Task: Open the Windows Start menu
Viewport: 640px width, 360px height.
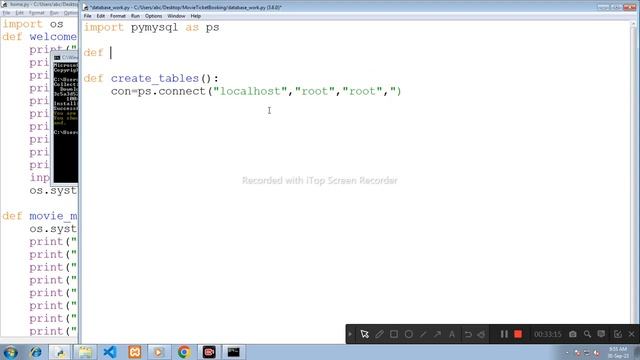Action: pyautogui.click(x=11, y=352)
